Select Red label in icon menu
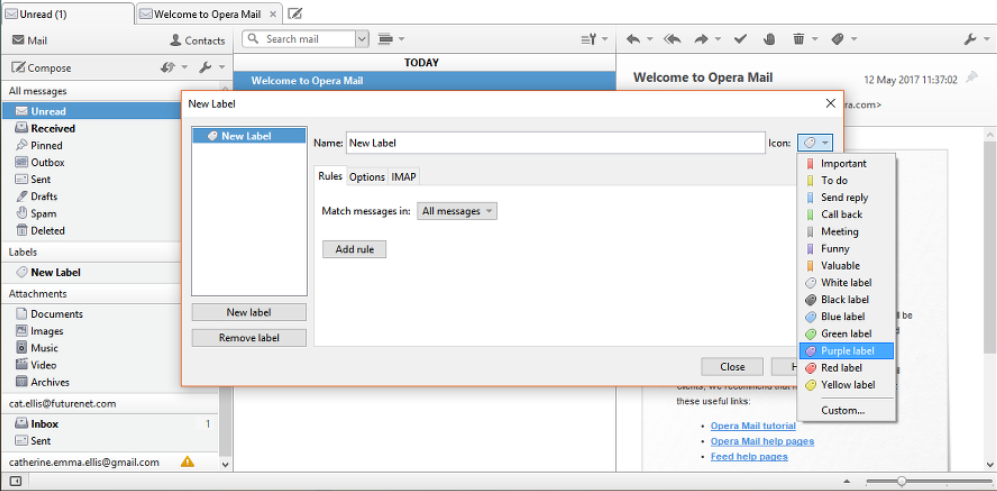Viewport: 997px width, 491px height. (x=846, y=368)
